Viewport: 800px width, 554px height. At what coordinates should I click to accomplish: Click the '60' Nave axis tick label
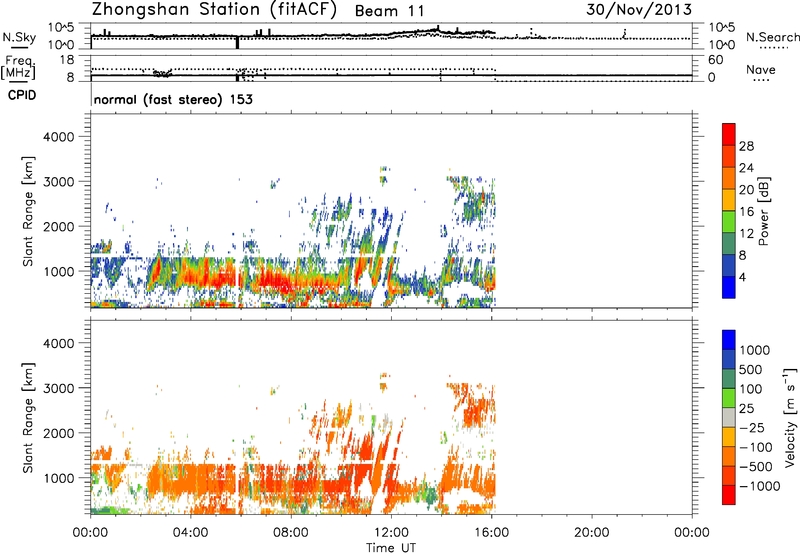tap(715, 60)
